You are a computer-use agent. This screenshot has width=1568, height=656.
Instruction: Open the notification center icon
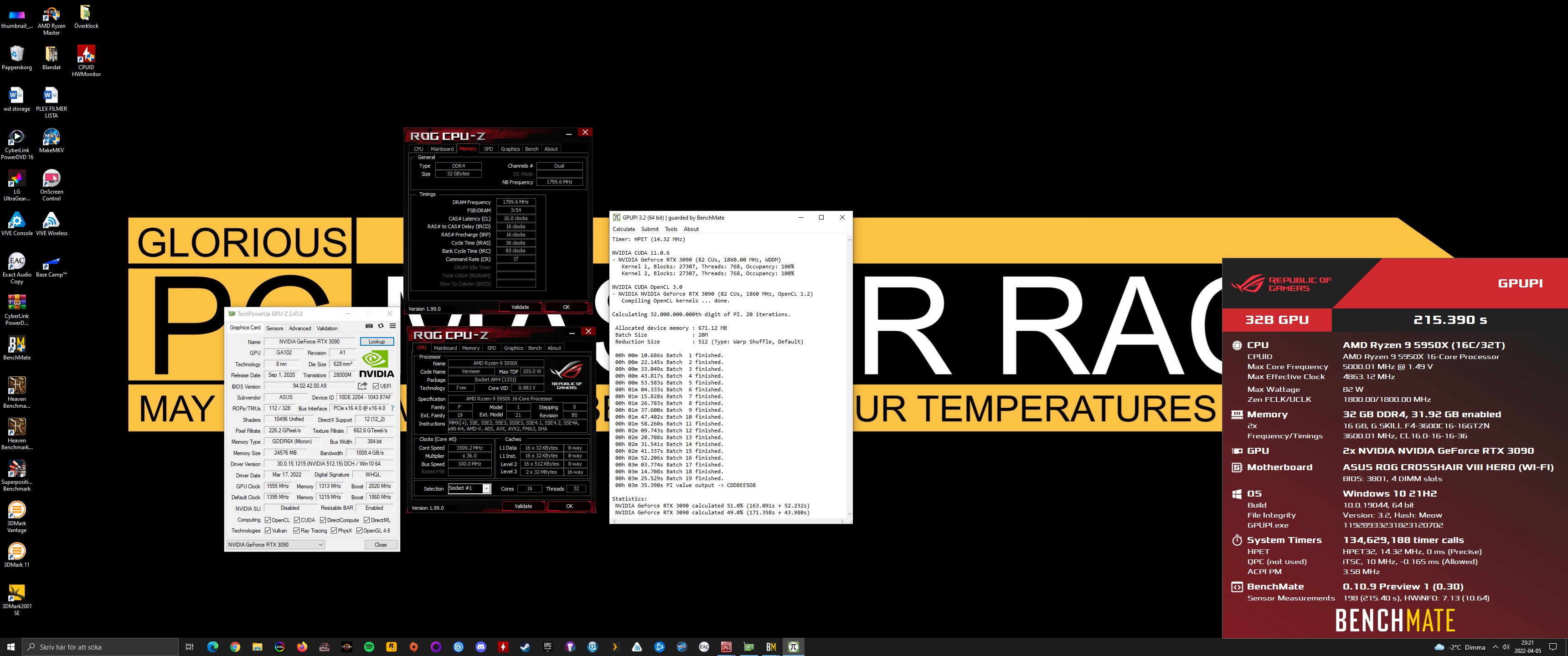tap(1553, 647)
